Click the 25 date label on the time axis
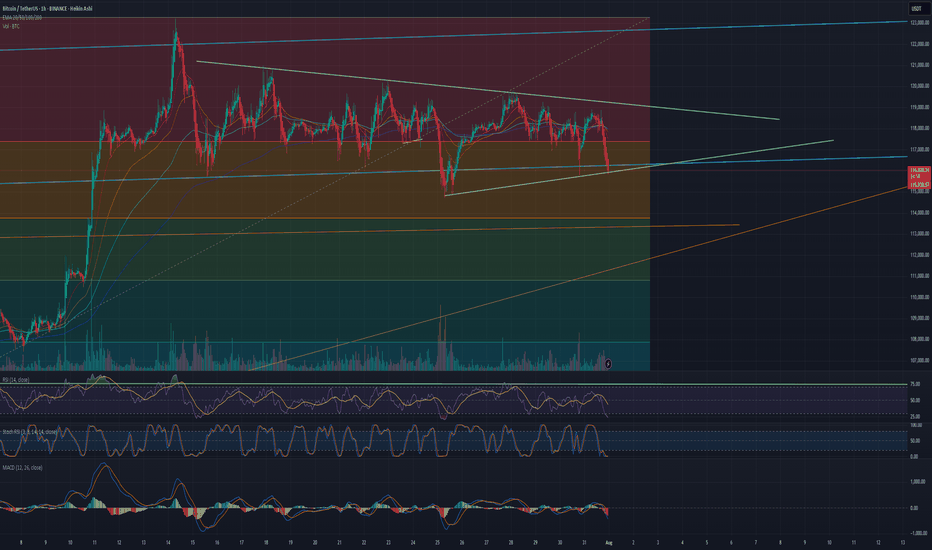Image resolution: width=932 pixels, height=550 pixels. (x=437, y=542)
